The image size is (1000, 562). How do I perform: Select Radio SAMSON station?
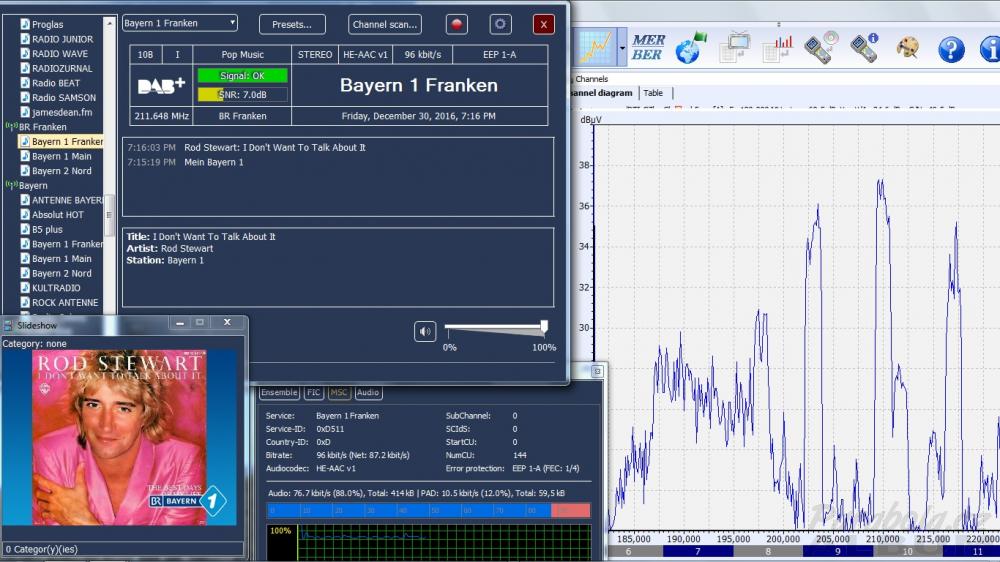(x=64, y=98)
